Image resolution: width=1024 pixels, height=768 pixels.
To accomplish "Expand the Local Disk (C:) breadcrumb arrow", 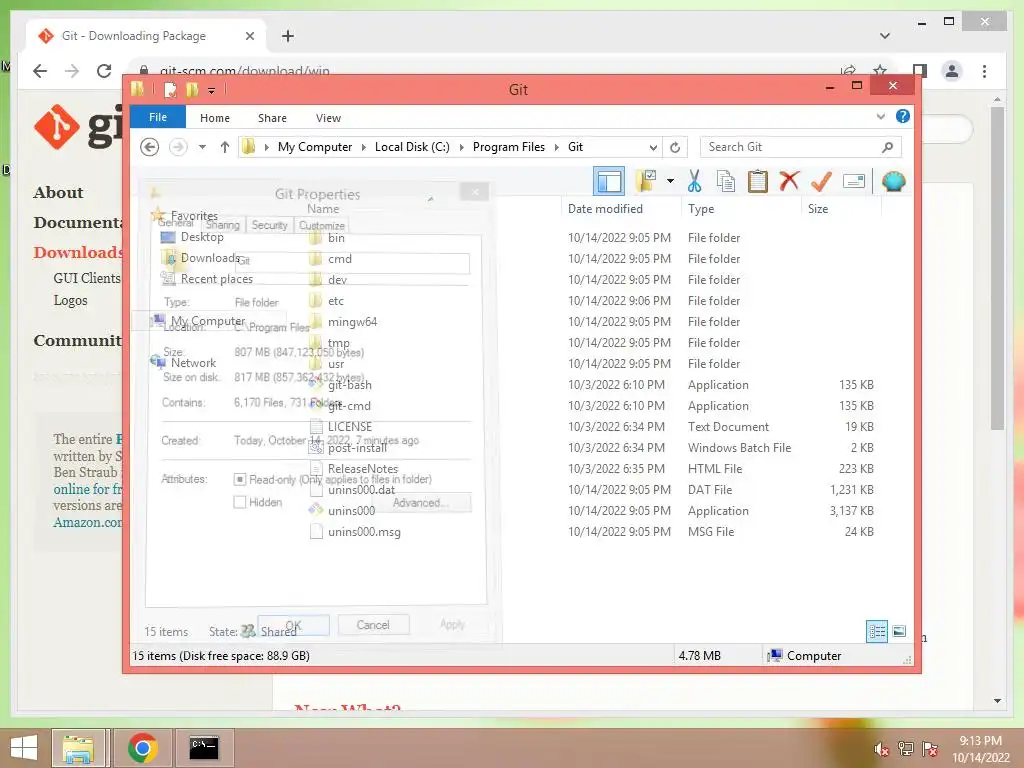I will pos(462,147).
